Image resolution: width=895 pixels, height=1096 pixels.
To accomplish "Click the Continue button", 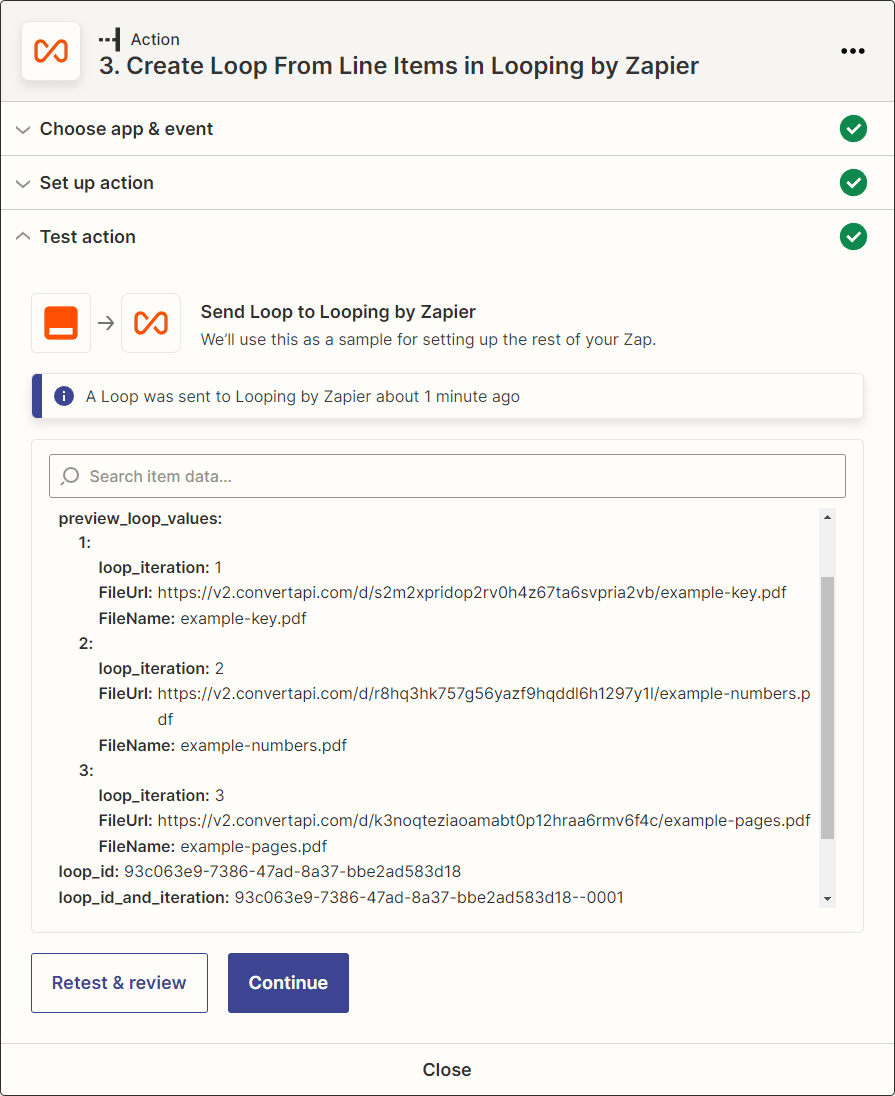I will tap(288, 983).
